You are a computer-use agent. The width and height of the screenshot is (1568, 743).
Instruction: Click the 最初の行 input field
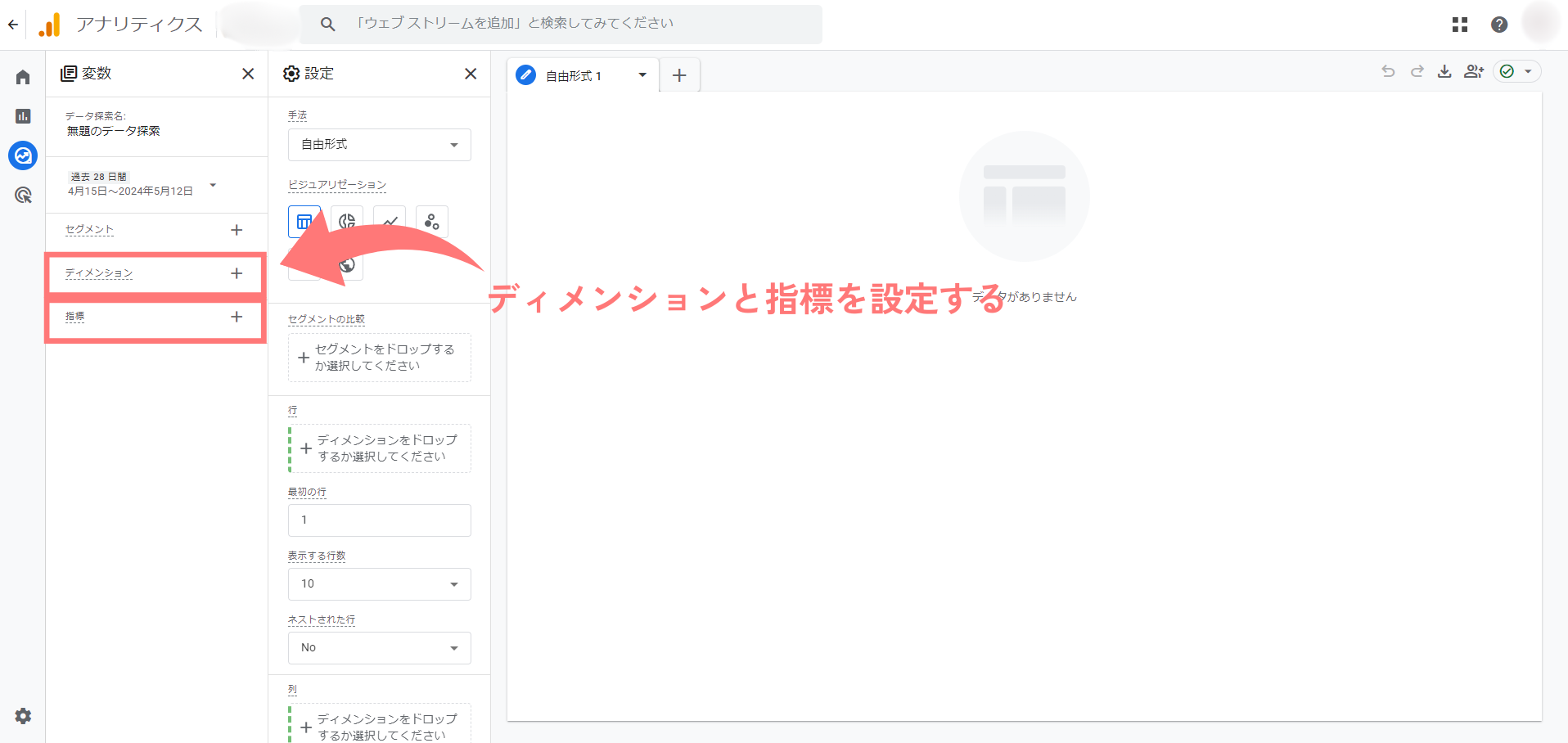(380, 520)
